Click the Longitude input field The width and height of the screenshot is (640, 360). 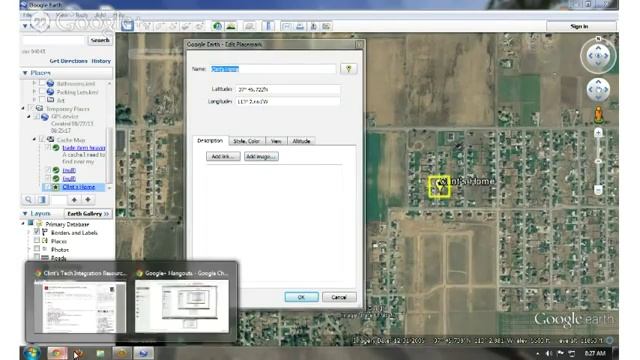click(288, 101)
